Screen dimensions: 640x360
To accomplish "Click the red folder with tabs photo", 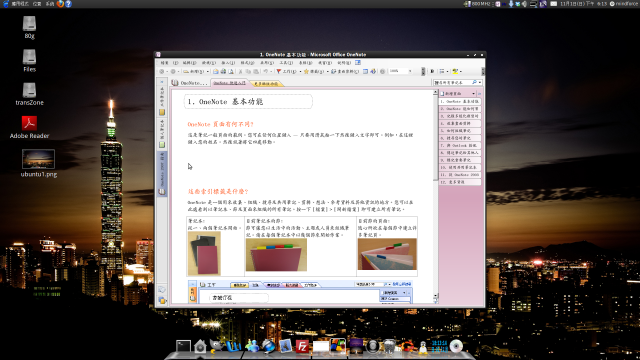I will (x=276, y=255).
